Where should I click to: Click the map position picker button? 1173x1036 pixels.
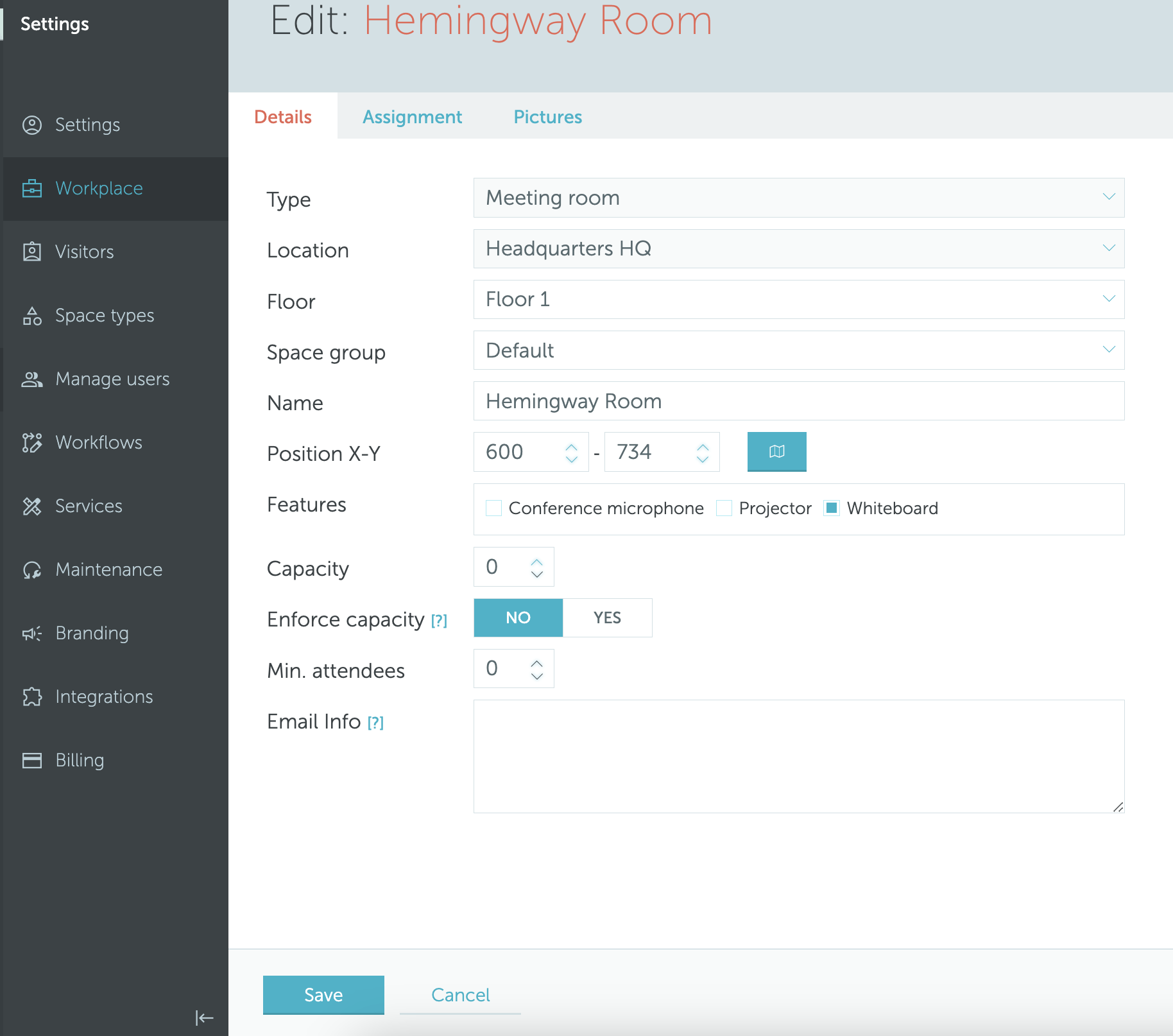click(x=776, y=452)
